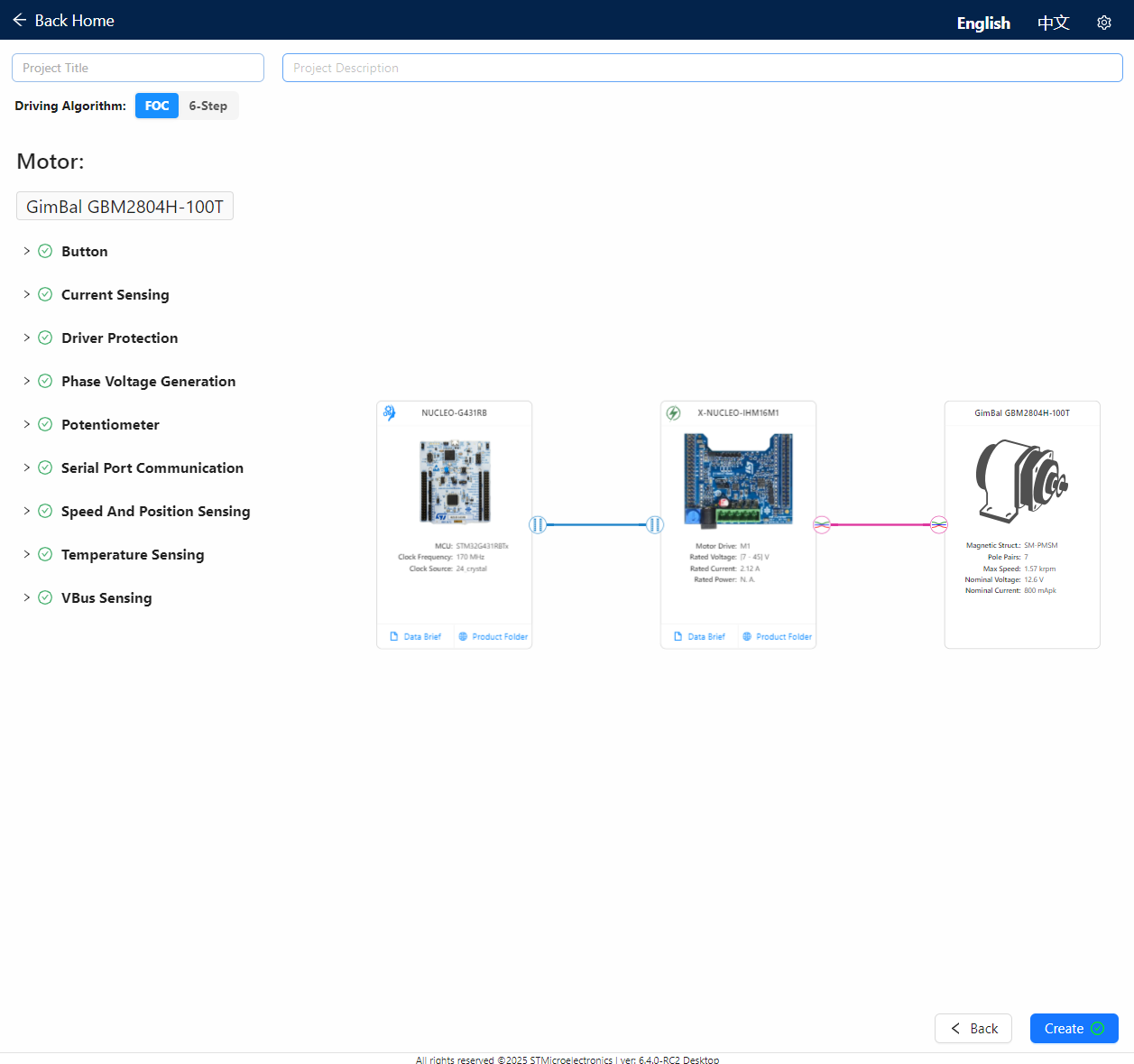Click the connector port icon on the X-NUCLEO-IHM16M1 left edge
The height and width of the screenshot is (1064, 1134).
[x=655, y=524]
